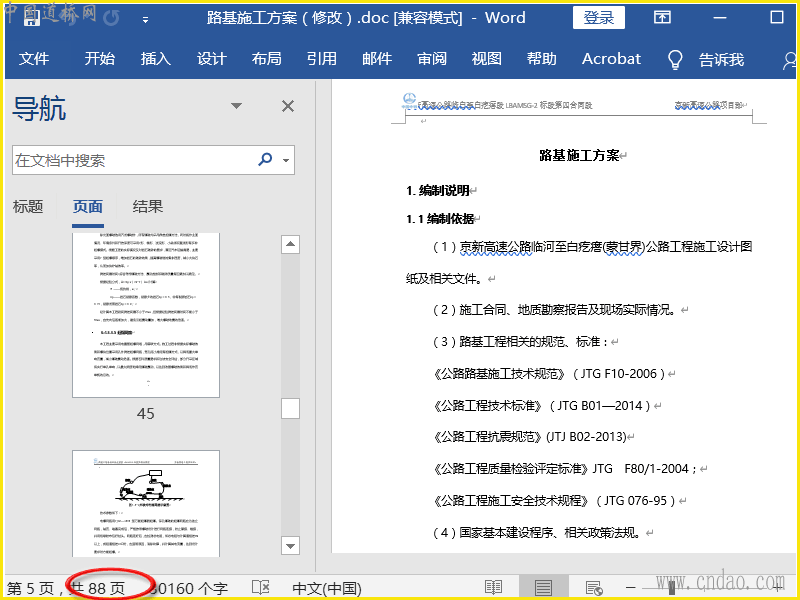Click the line (2) 施工合同、地质勘察报告
The image size is (800, 600).
(x=555, y=310)
